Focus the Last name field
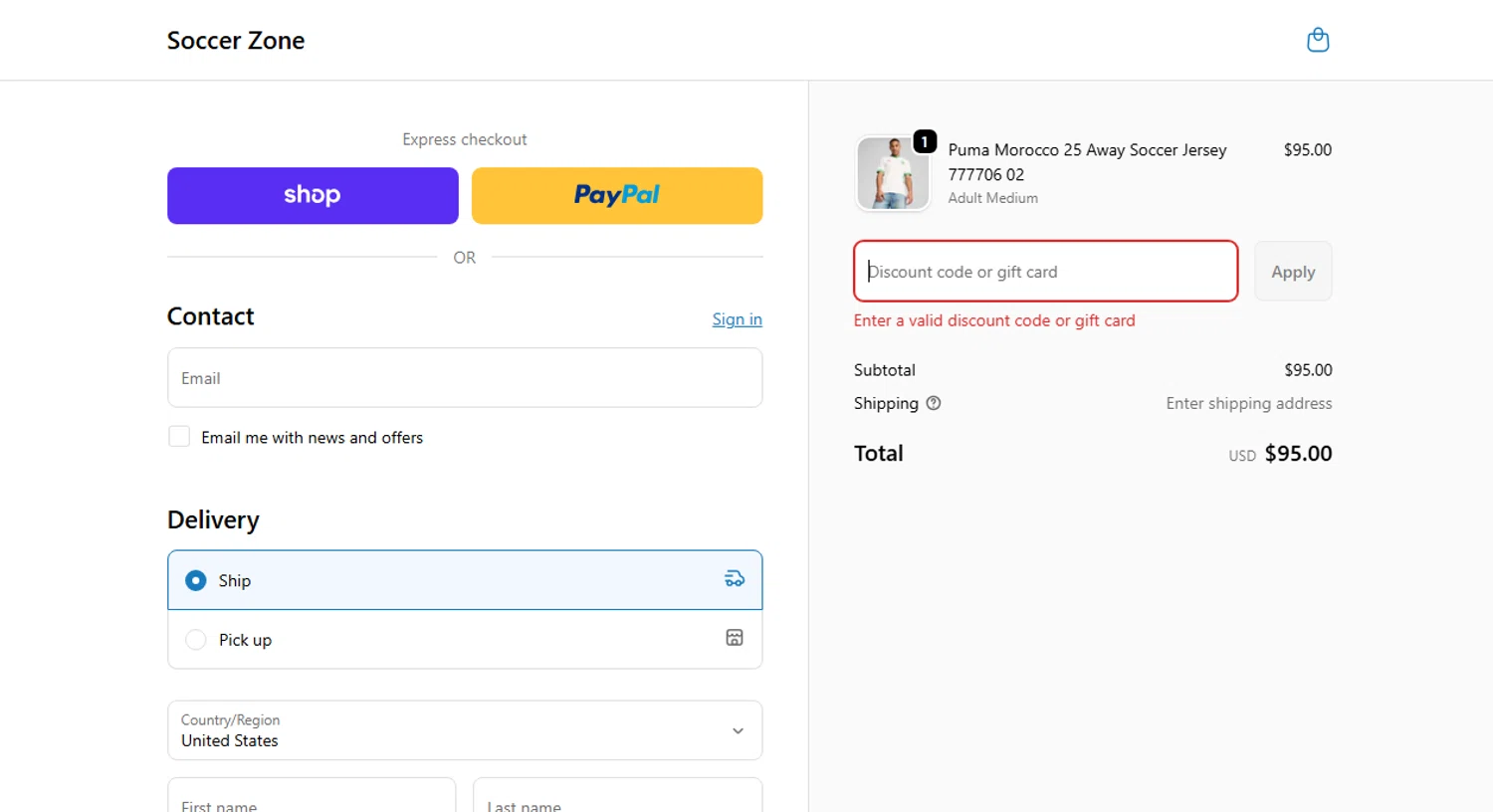The width and height of the screenshot is (1493, 812). [617, 795]
